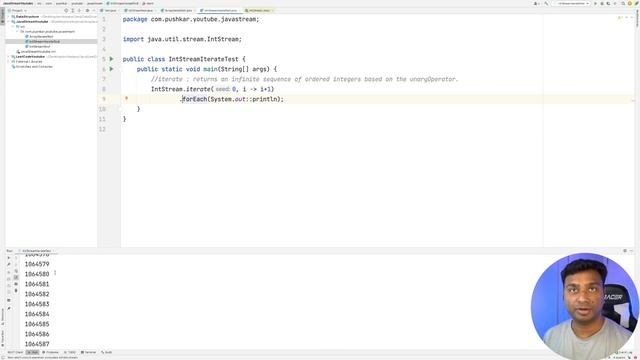Run main method from line 6 gutter
Image resolution: width=640 pixels, height=360 pixels.
click(111, 69)
